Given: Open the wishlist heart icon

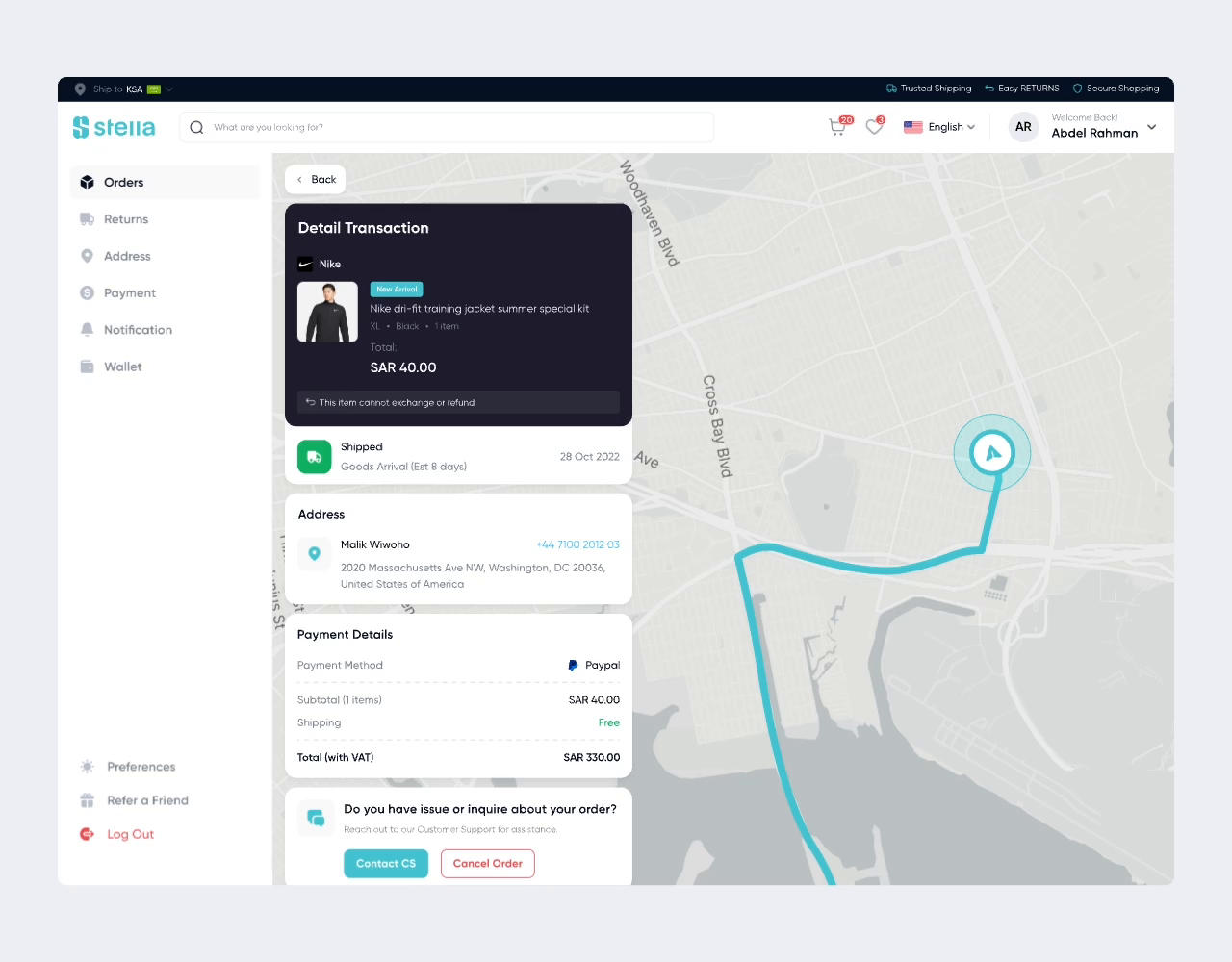Looking at the screenshot, I should pyautogui.click(x=873, y=126).
